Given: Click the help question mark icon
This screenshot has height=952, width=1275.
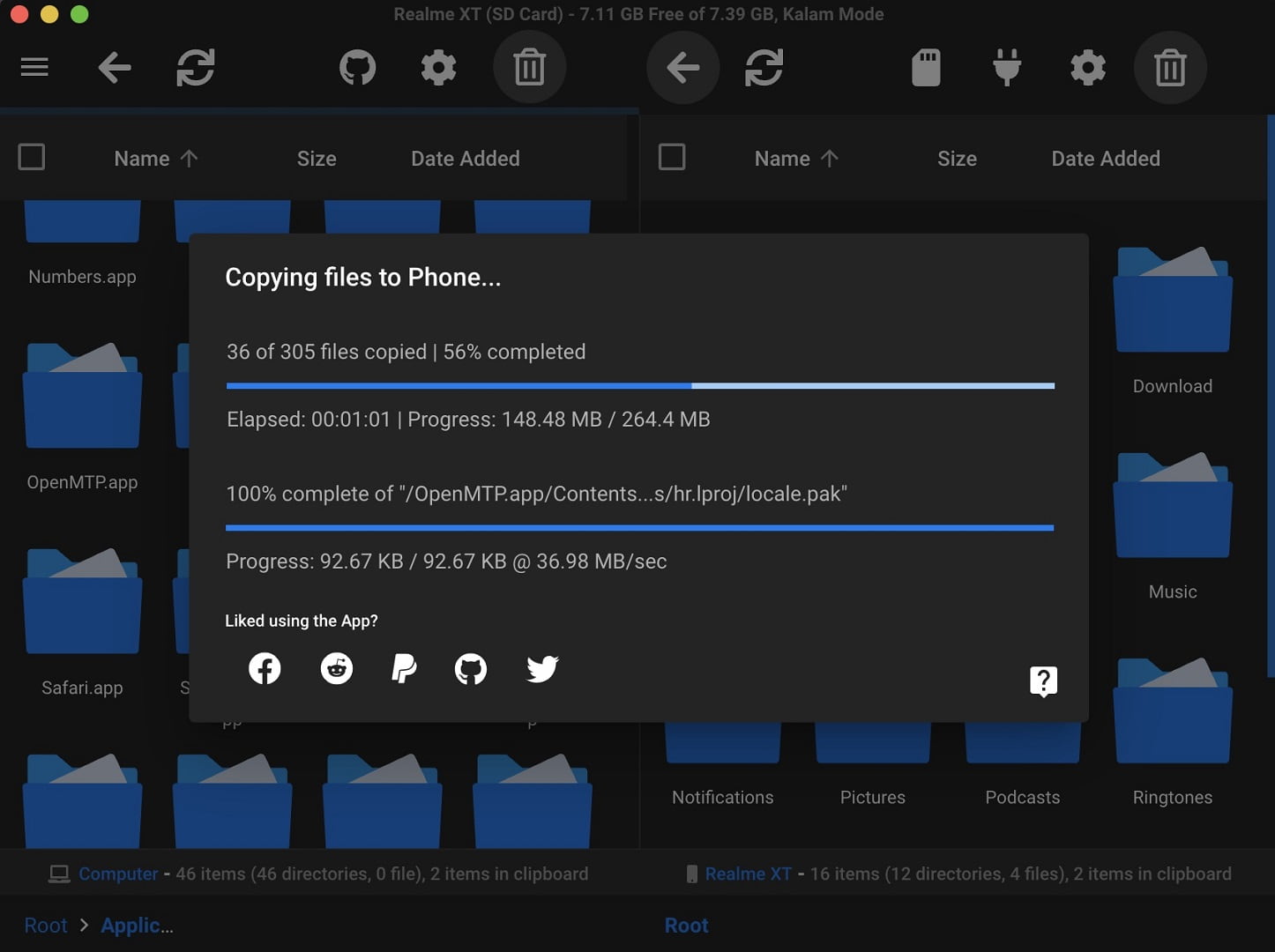Looking at the screenshot, I should (x=1043, y=681).
